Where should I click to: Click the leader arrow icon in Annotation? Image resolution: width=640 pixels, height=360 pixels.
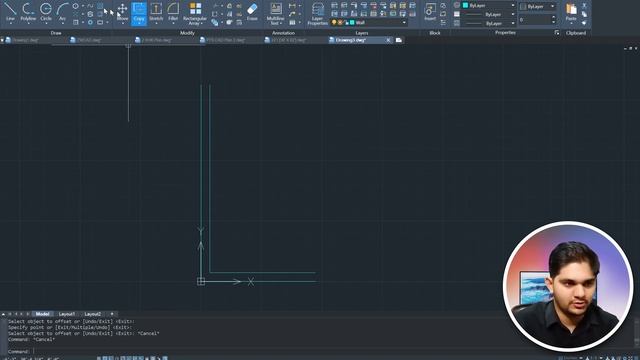(292, 14)
